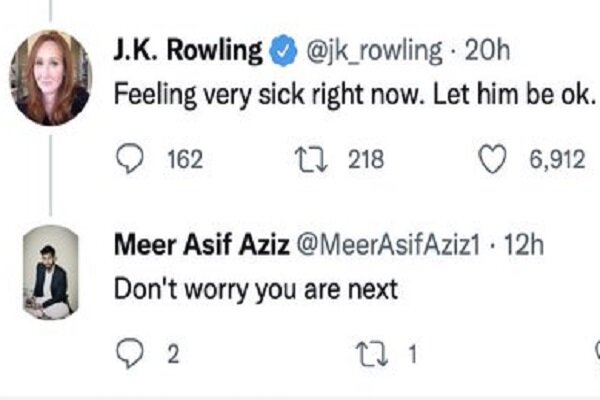600x400 pixels.
Task: Click the 218 retweets count
Action: (364, 160)
